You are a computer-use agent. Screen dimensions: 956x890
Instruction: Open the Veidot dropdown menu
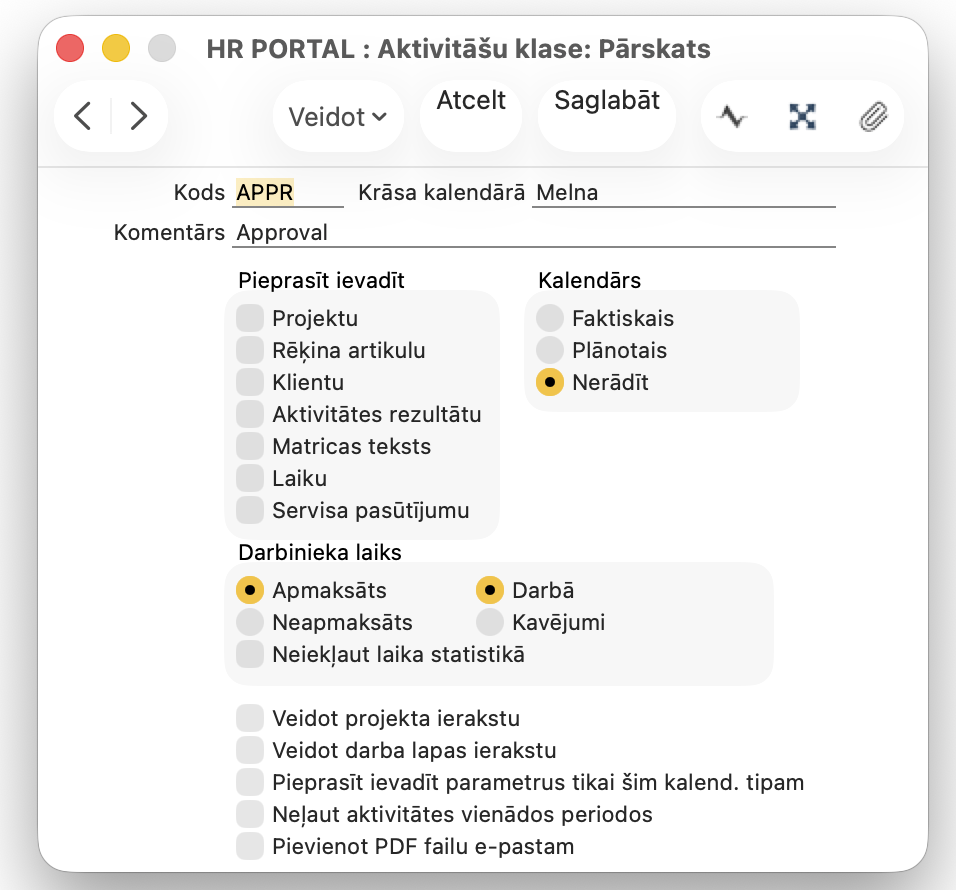[337, 117]
